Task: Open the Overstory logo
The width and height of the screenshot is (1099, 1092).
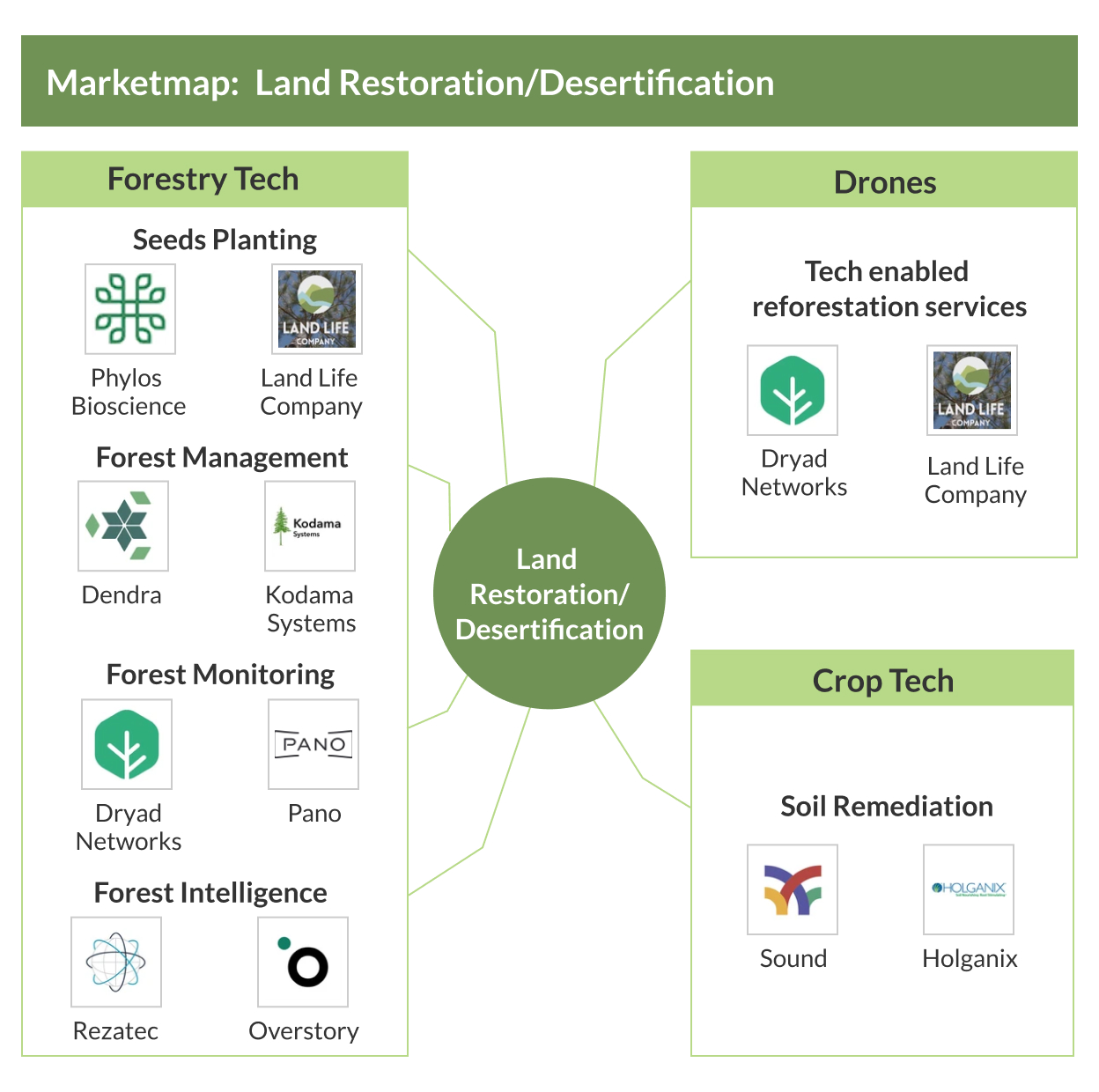Action: click(x=303, y=962)
